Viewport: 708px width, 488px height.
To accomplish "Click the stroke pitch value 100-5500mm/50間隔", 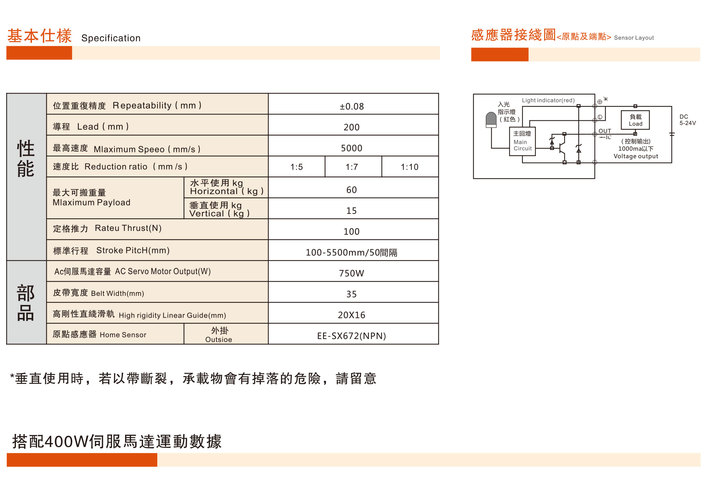I will pos(351,252).
